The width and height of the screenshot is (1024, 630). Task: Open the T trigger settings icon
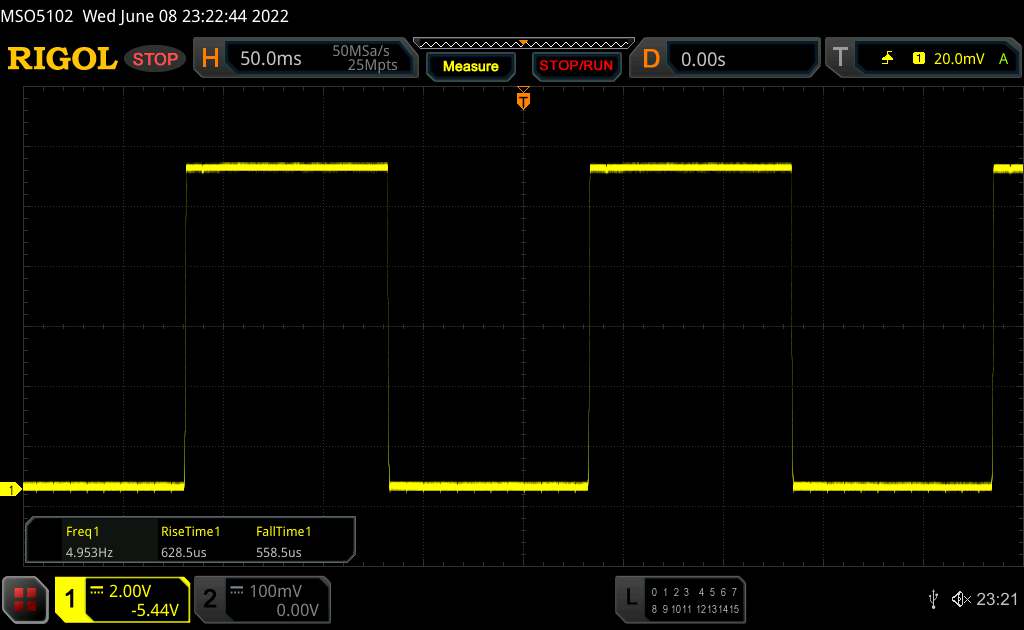tap(840, 59)
